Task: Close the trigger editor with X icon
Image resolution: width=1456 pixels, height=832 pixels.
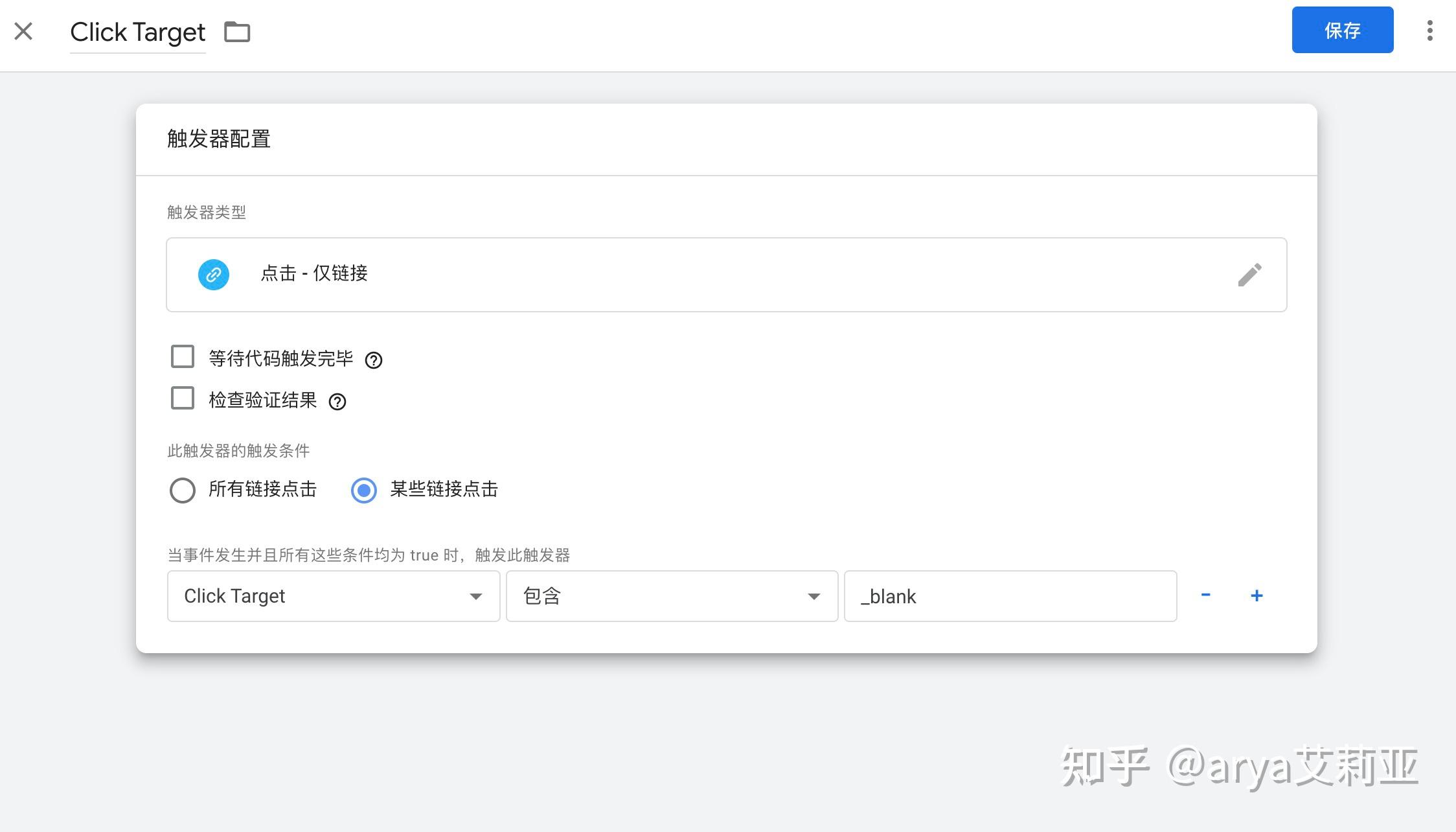Action: (x=23, y=31)
